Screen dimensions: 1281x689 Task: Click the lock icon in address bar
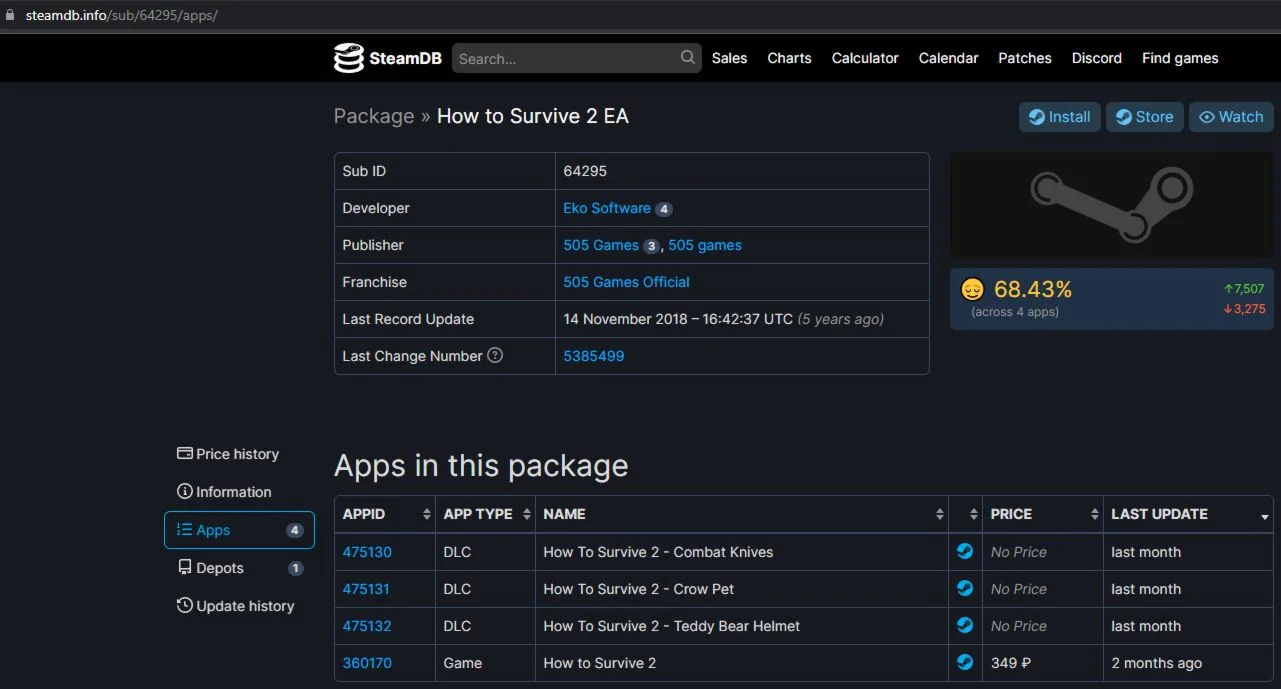[x=11, y=15]
